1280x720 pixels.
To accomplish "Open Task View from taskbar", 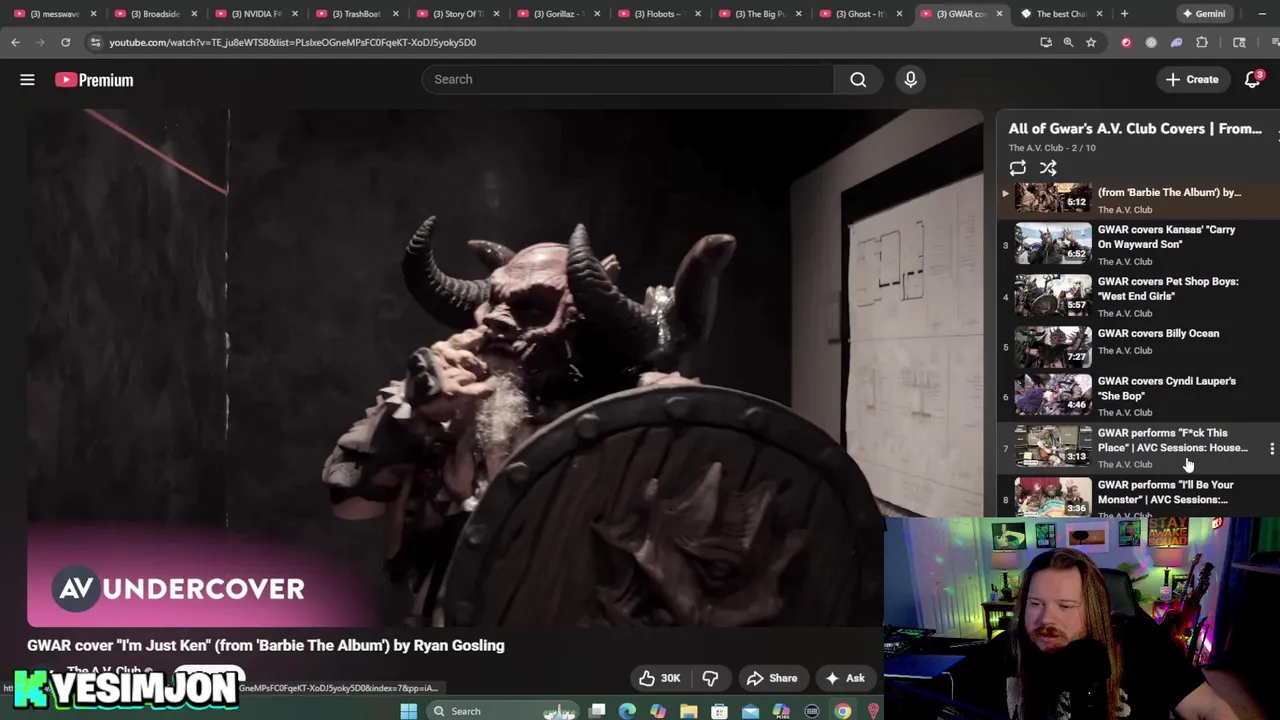I will tap(597, 711).
